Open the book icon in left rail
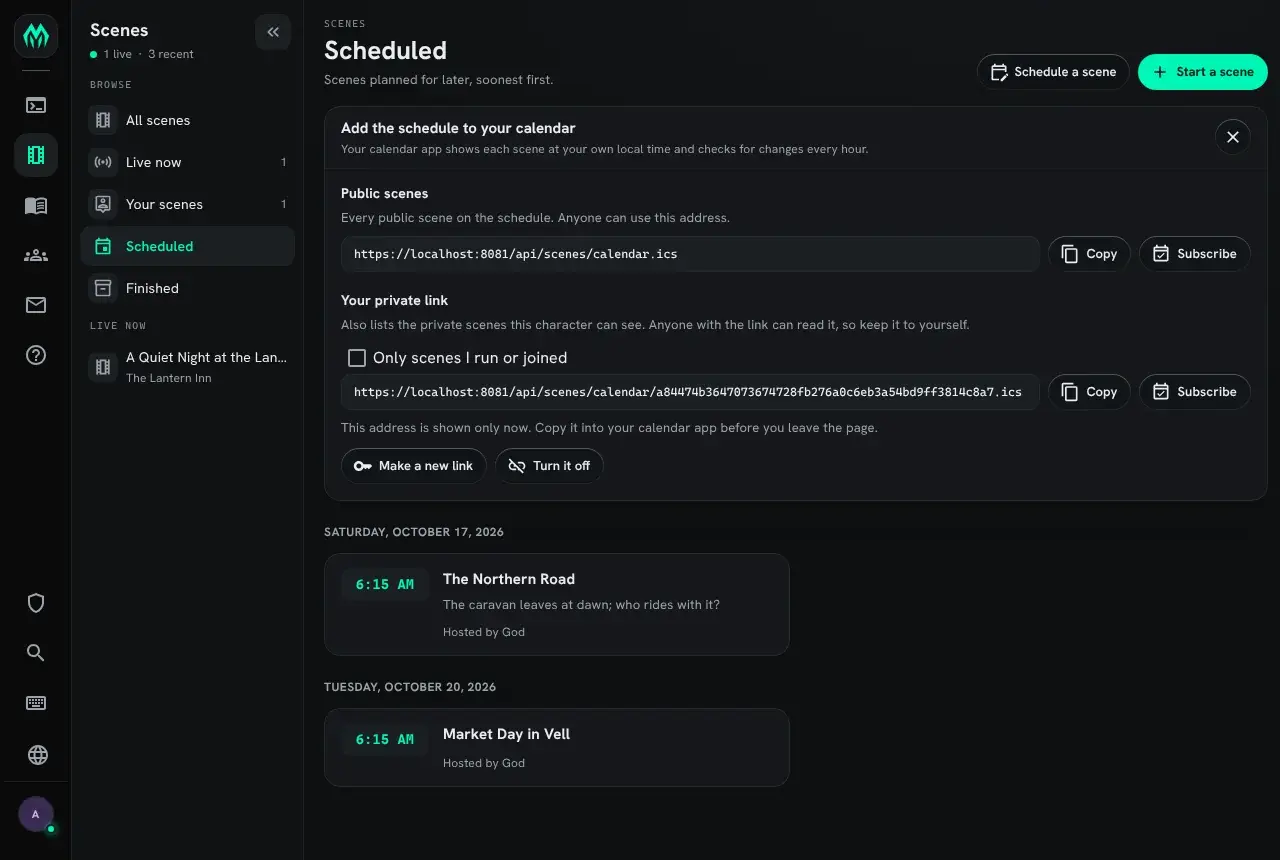Image resolution: width=1280 pixels, height=860 pixels. point(36,205)
